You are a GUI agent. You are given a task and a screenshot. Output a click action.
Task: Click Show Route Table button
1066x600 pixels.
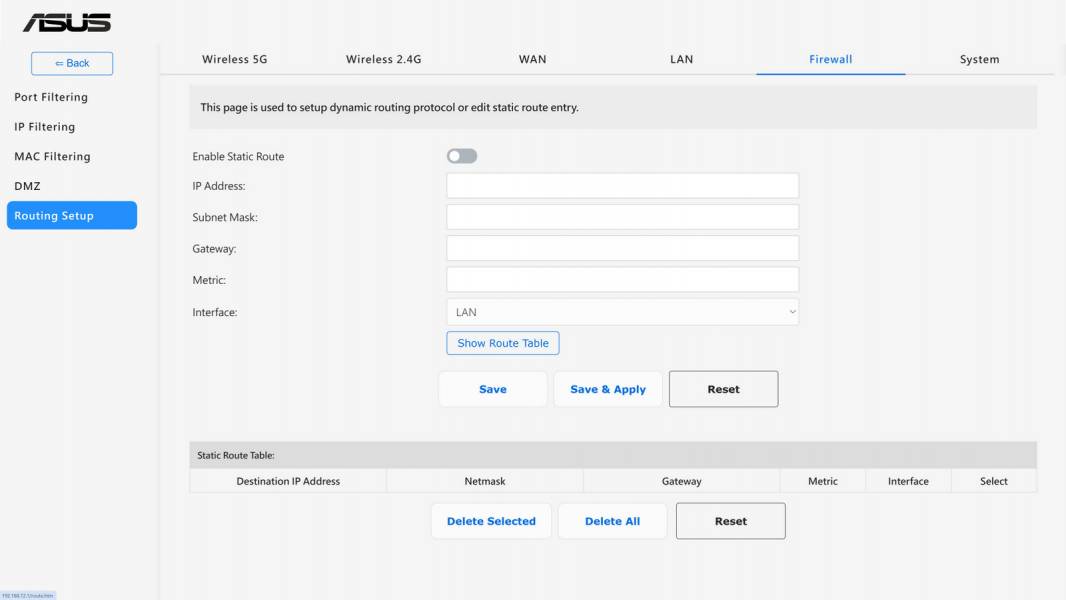click(503, 343)
